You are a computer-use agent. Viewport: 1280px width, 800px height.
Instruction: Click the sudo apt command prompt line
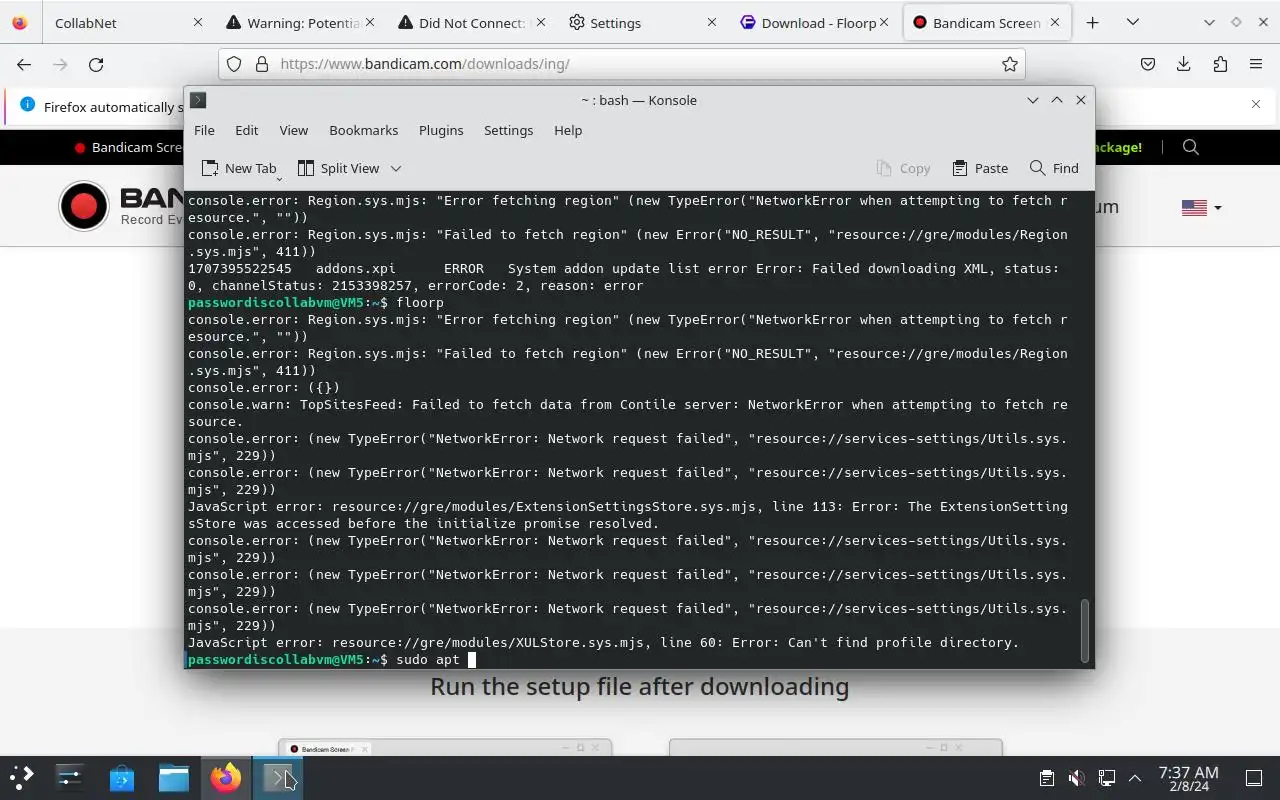[x=332, y=659]
